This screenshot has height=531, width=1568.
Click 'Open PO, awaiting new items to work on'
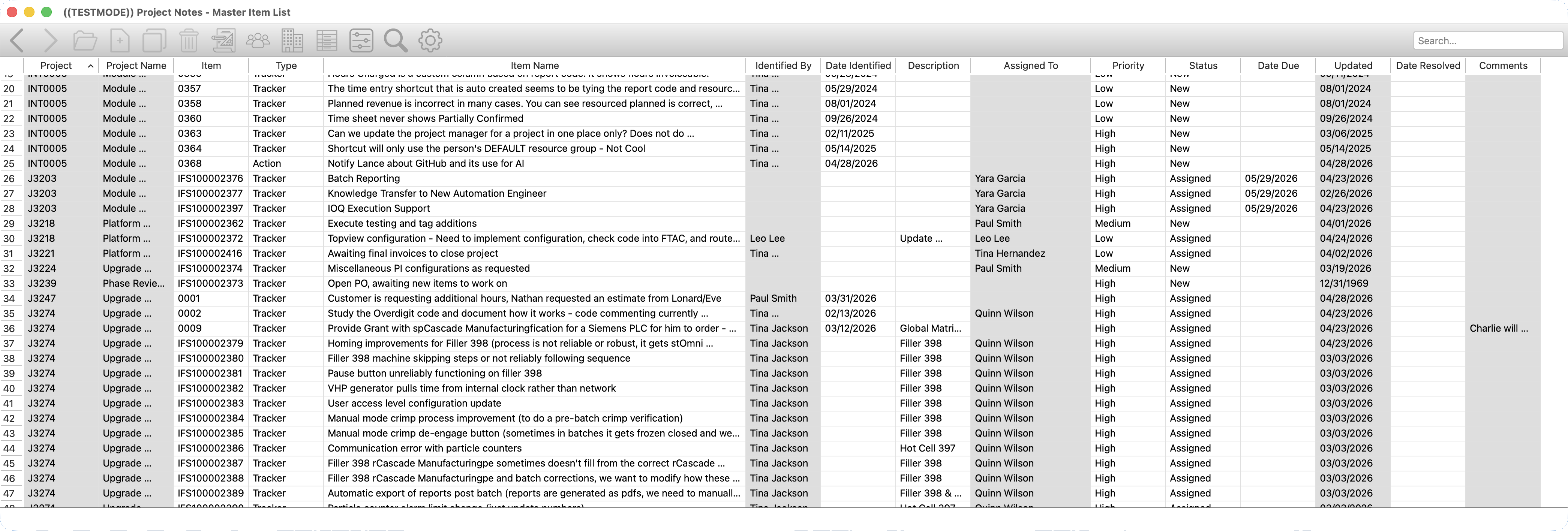click(x=534, y=283)
